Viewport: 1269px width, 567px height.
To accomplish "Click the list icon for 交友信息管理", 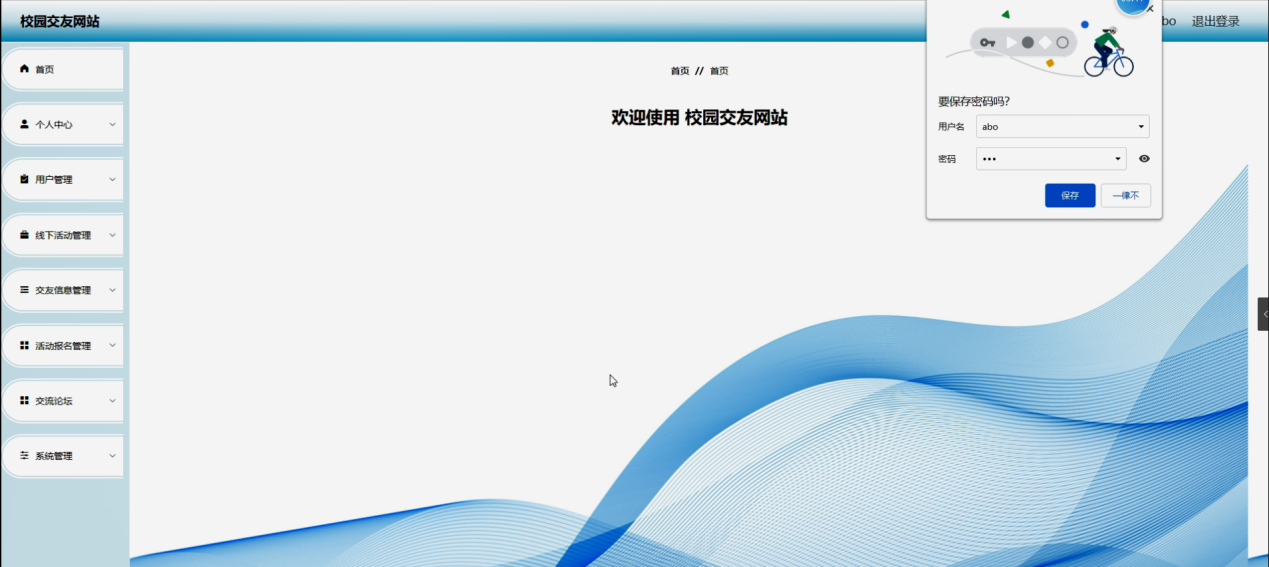I will click(x=24, y=290).
